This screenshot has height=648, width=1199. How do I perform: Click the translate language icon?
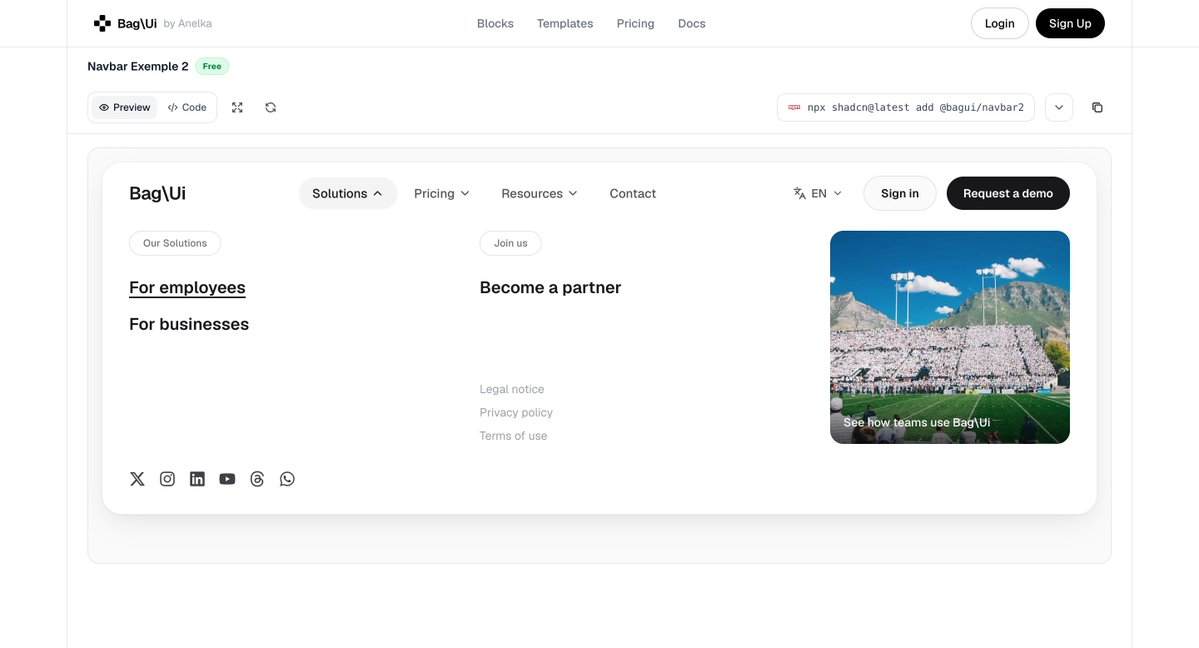coord(799,194)
